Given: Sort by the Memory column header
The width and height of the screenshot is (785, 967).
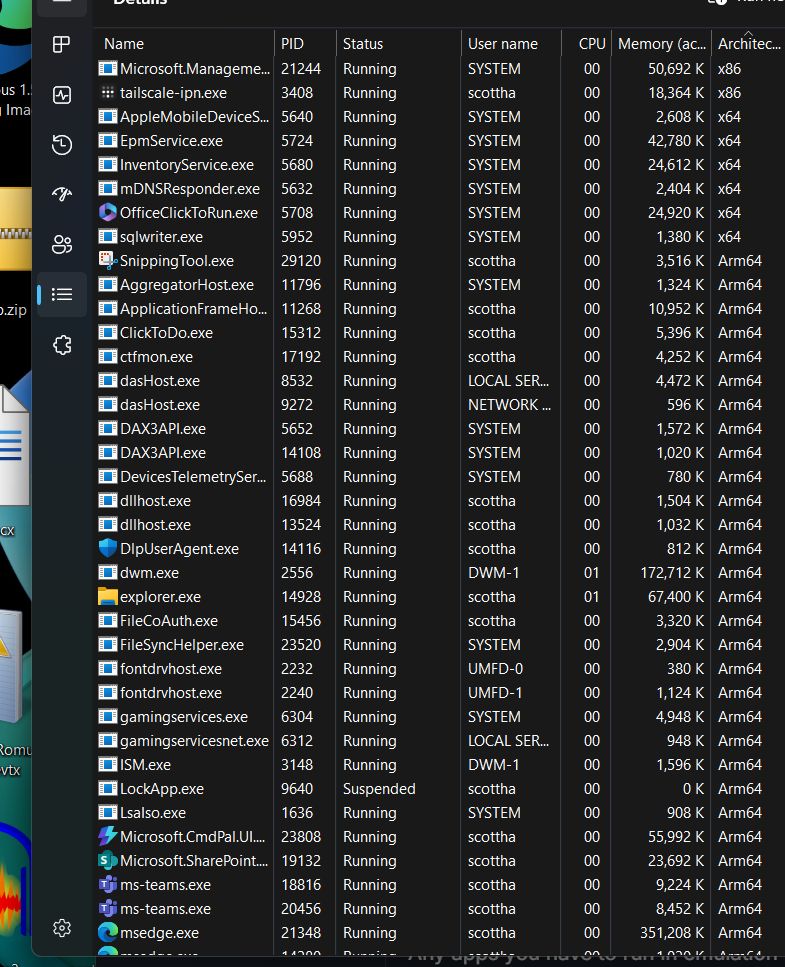Looking at the screenshot, I should [x=661, y=44].
